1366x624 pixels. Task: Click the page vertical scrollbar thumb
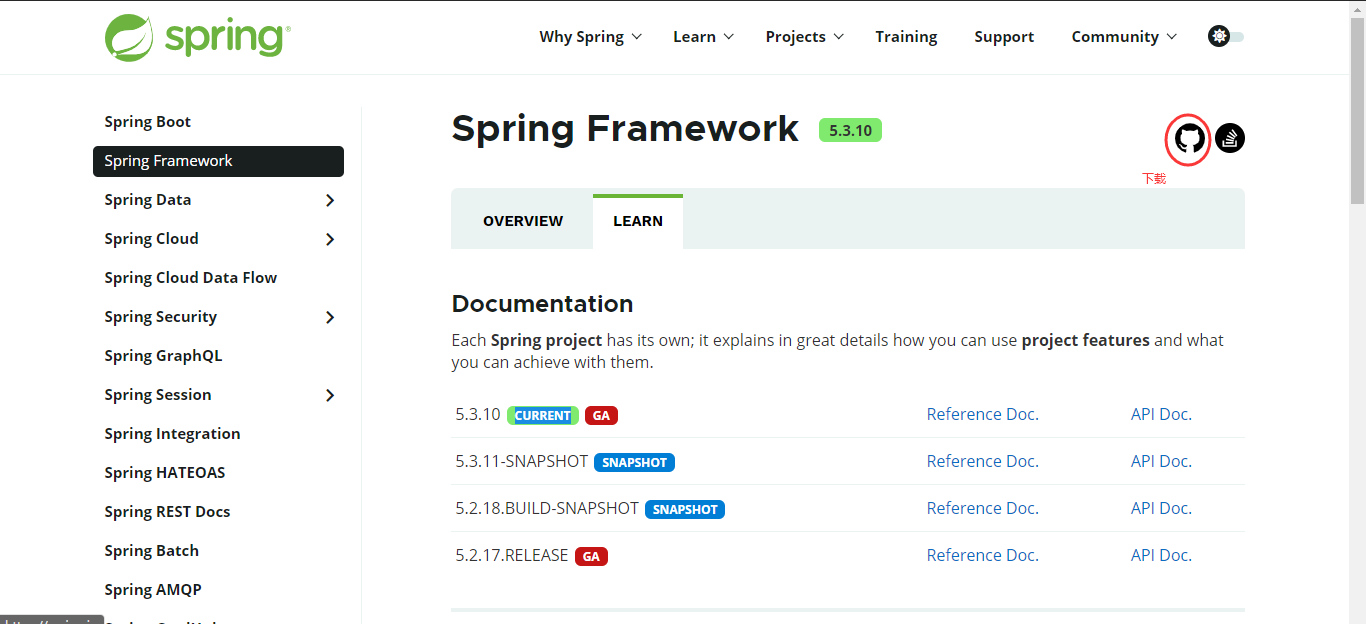point(1357,110)
